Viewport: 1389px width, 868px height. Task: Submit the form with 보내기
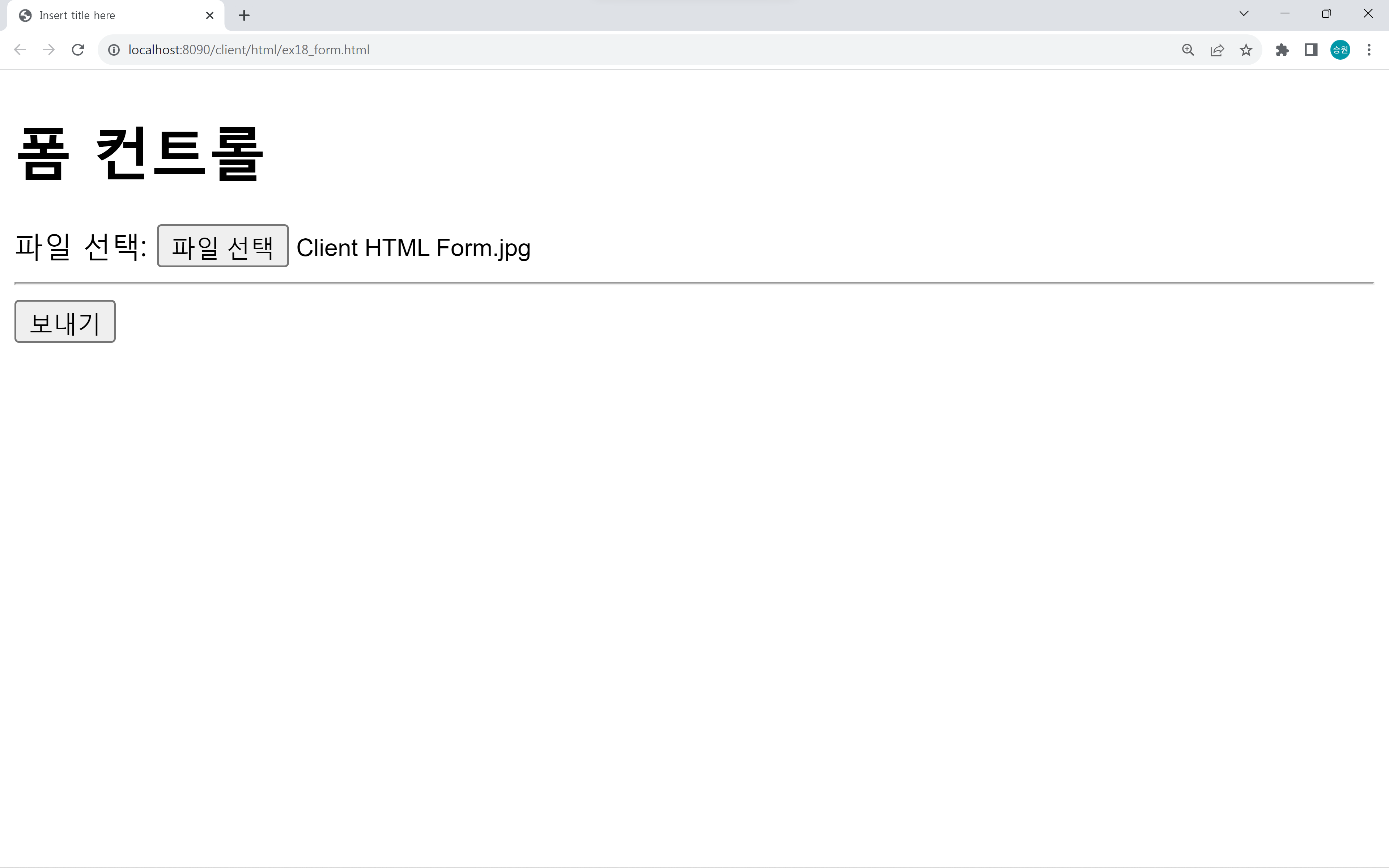[x=65, y=322]
